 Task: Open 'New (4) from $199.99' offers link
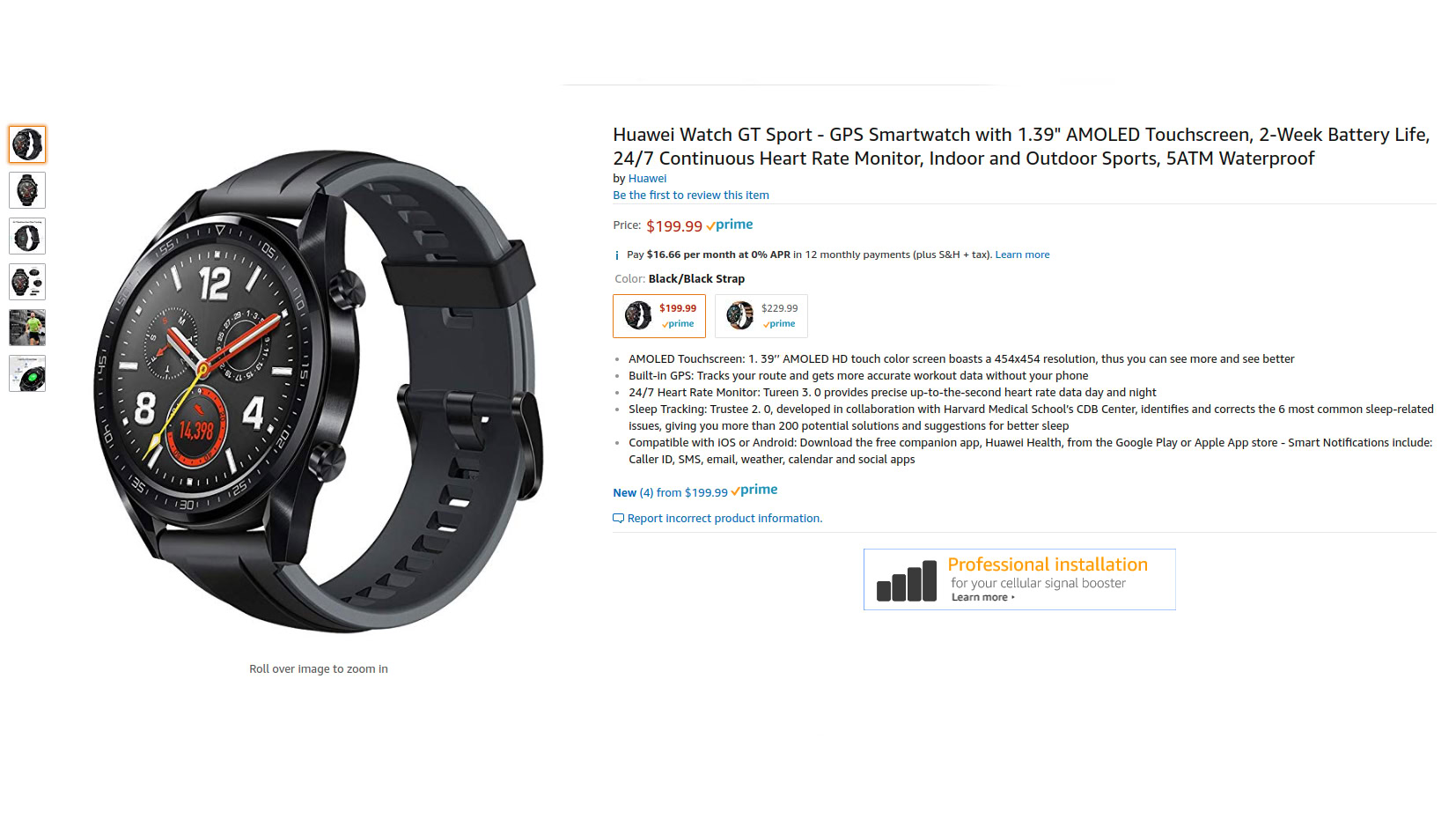coord(670,493)
